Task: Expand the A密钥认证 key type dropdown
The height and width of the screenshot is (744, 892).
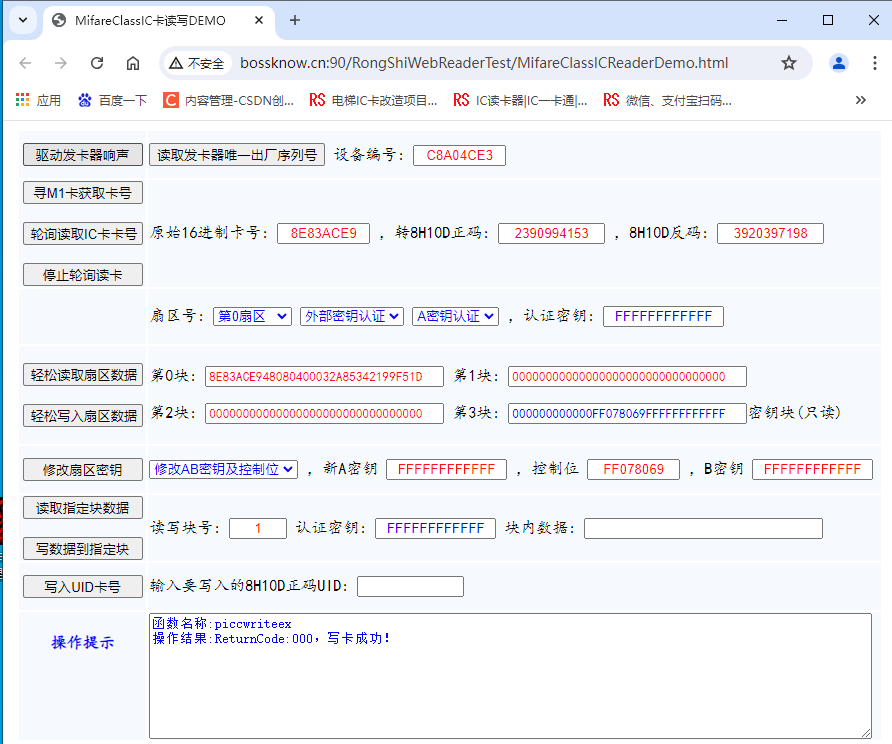Action: click(455, 316)
